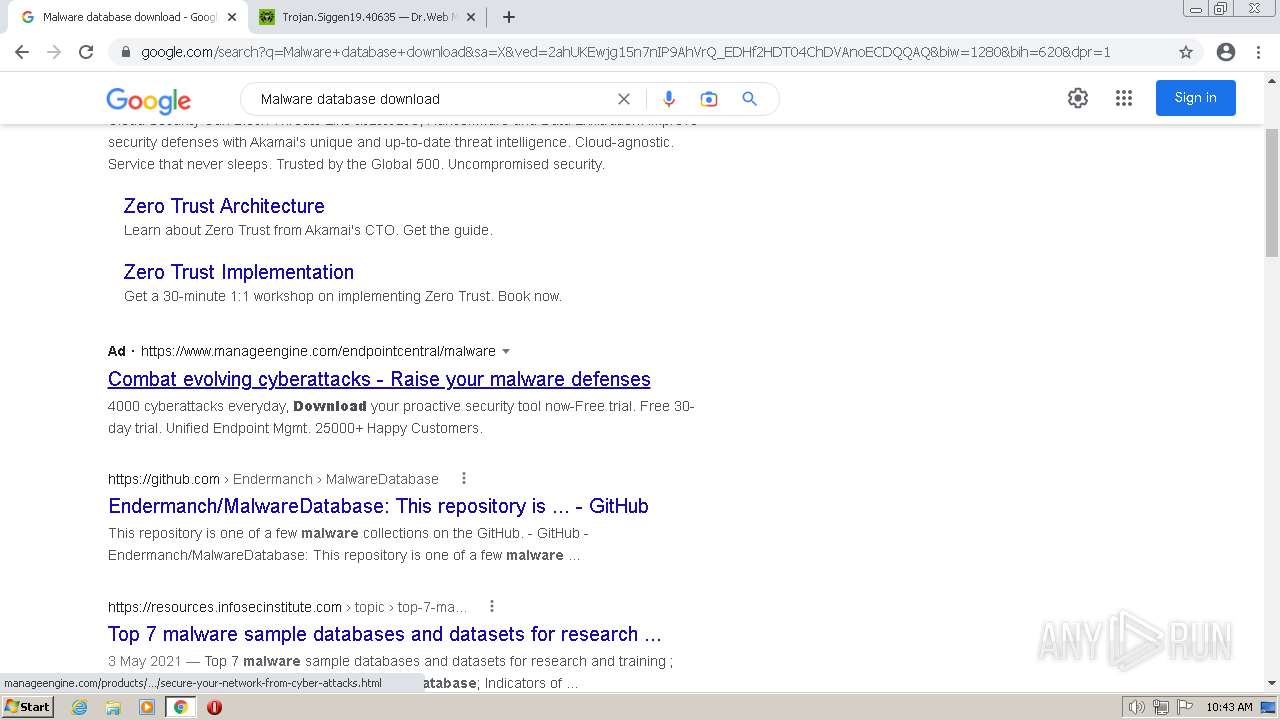This screenshot has width=1280, height=720.
Task: Open the red security icon in taskbar
Action: [214, 707]
